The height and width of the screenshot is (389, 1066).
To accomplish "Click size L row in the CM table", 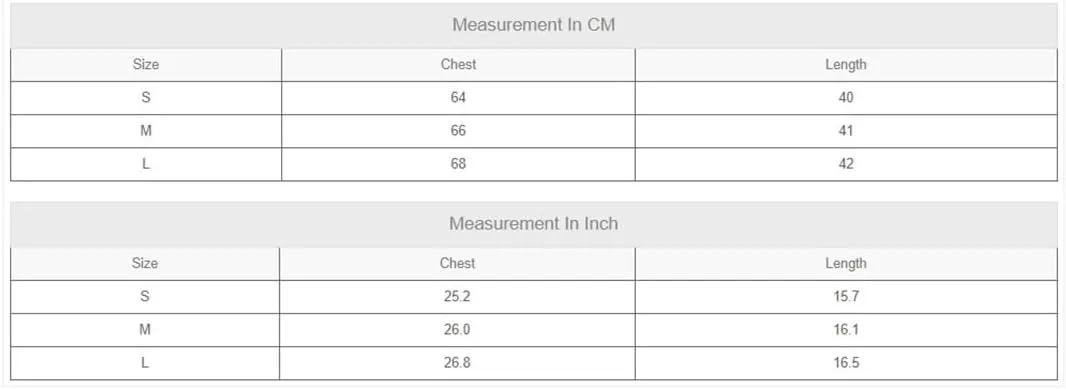I will tap(534, 165).
